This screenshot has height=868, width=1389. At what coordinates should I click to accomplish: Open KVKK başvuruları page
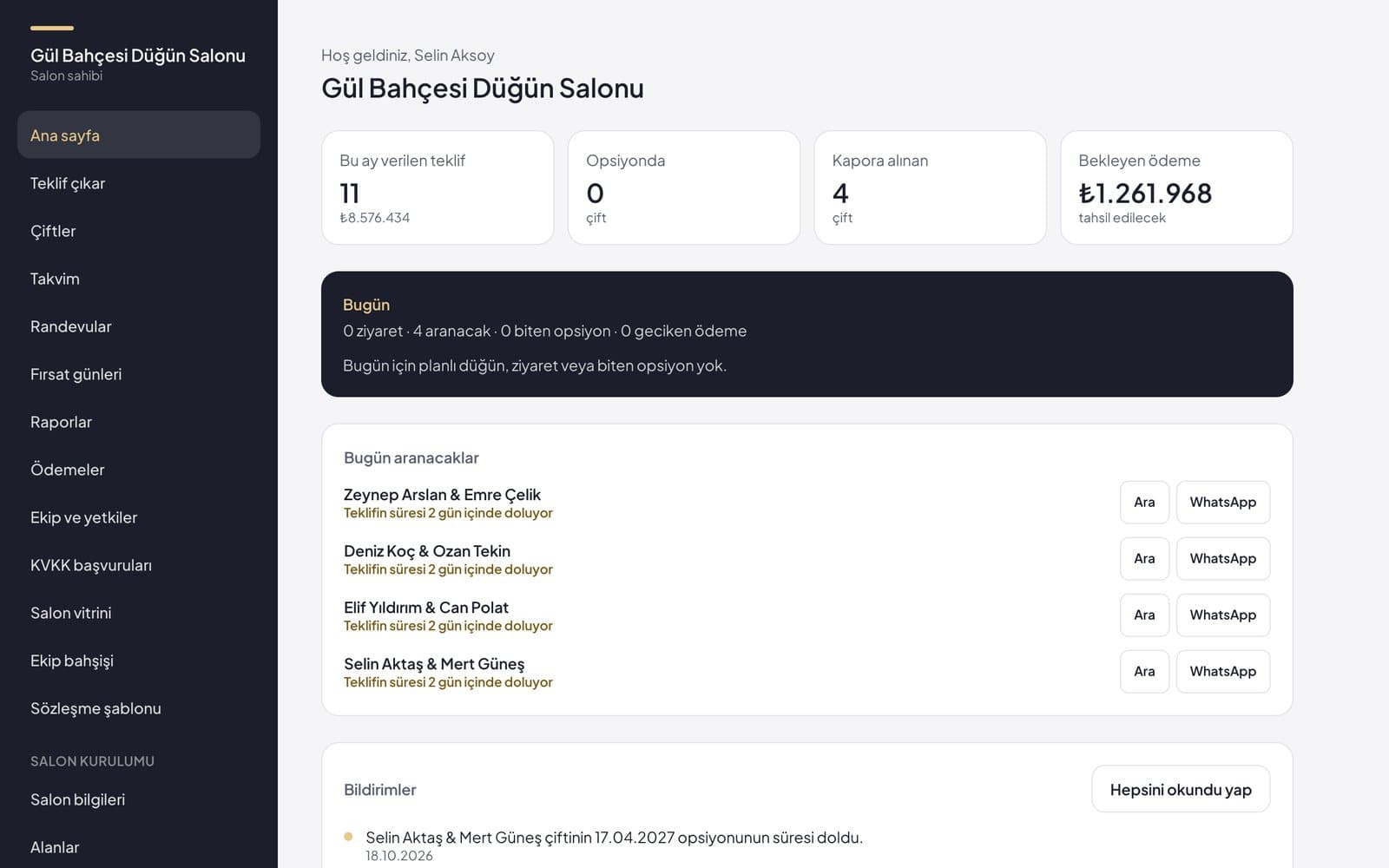(x=139, y=565)
